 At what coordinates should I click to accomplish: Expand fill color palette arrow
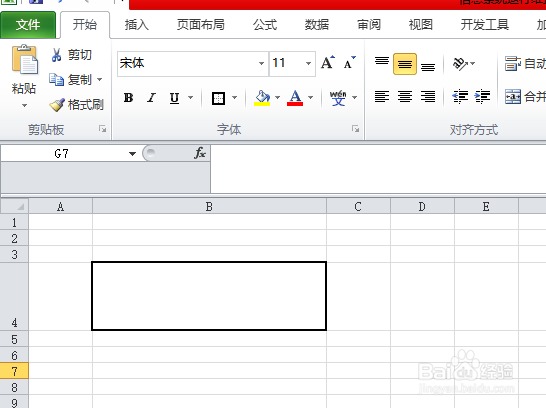point(278,97)
